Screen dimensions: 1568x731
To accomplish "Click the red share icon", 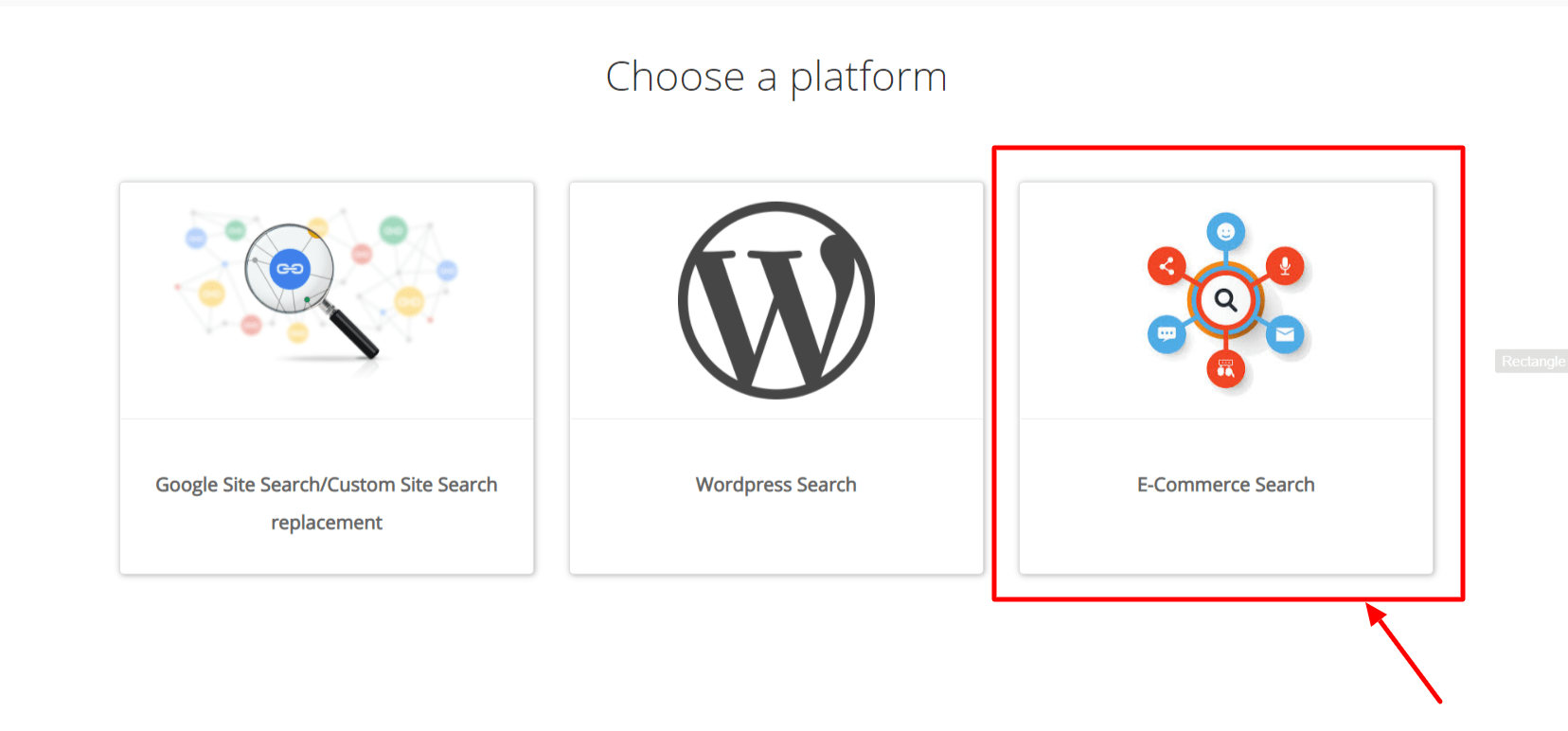I will (1167, 266).
